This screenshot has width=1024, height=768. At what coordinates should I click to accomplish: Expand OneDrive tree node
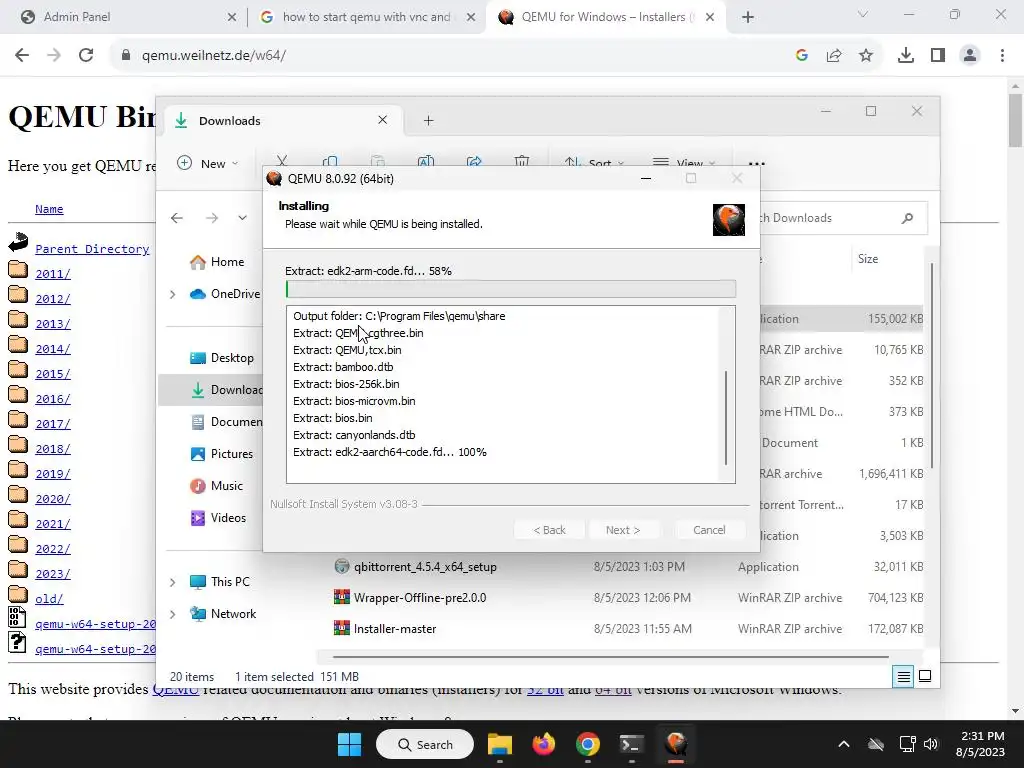pos(172,295)
